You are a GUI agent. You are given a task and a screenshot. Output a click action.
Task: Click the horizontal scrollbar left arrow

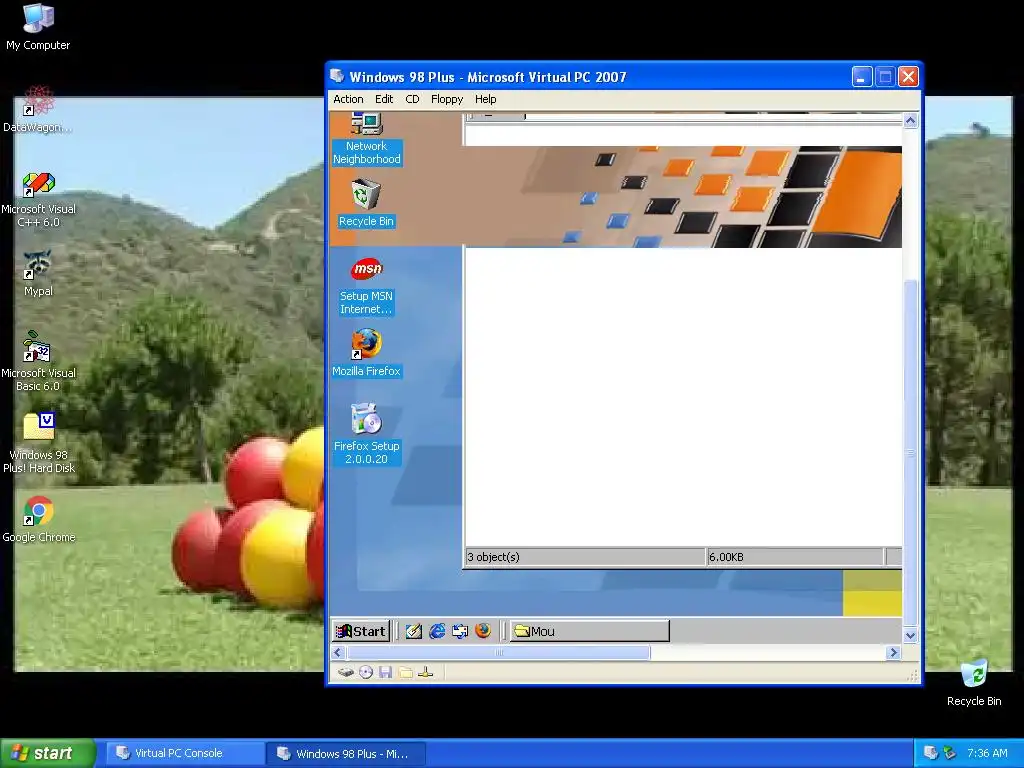(338, 652)
